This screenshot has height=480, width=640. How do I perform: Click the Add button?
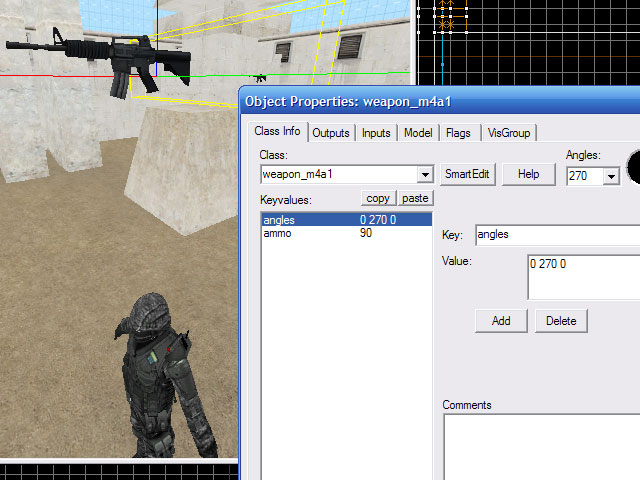tap(501, 321)
